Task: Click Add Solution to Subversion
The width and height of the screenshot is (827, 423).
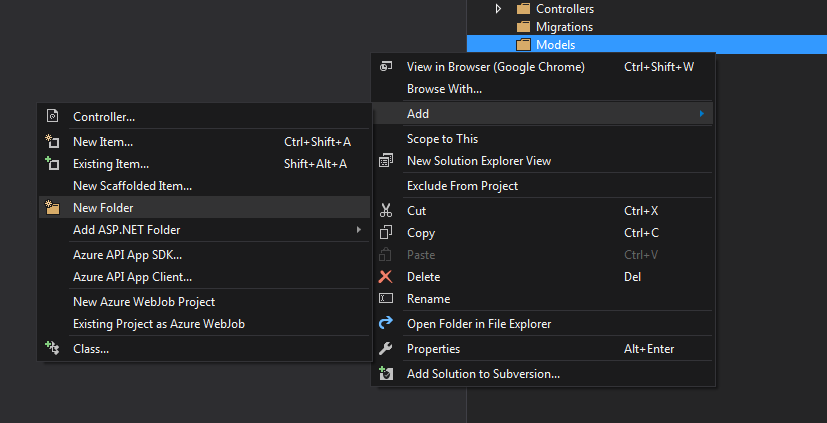Action: [483, 374]
